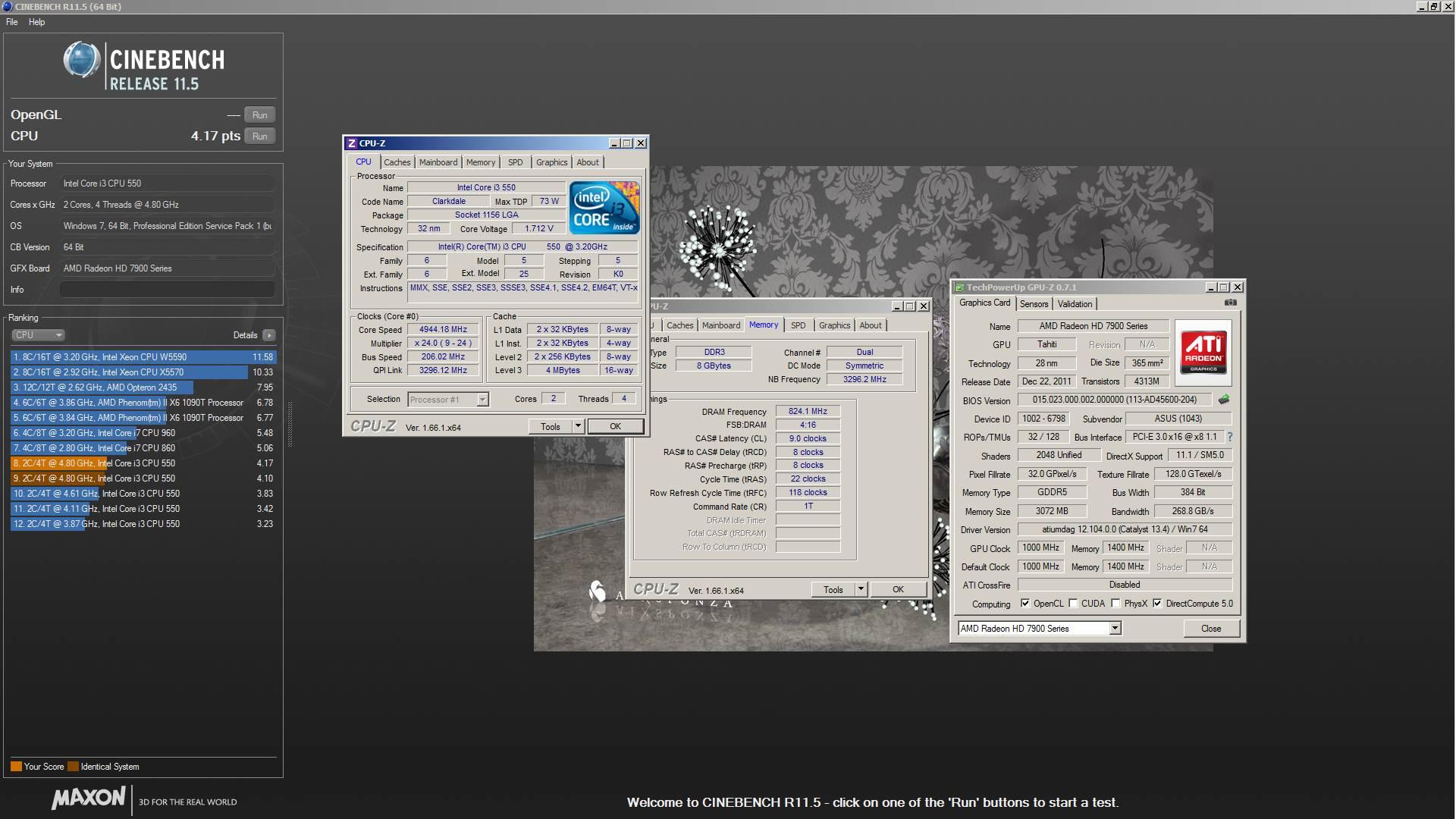1456x819 pixels.
Task: Click the DRAM Frequency value 824.1 MHz
Action: 808,411
